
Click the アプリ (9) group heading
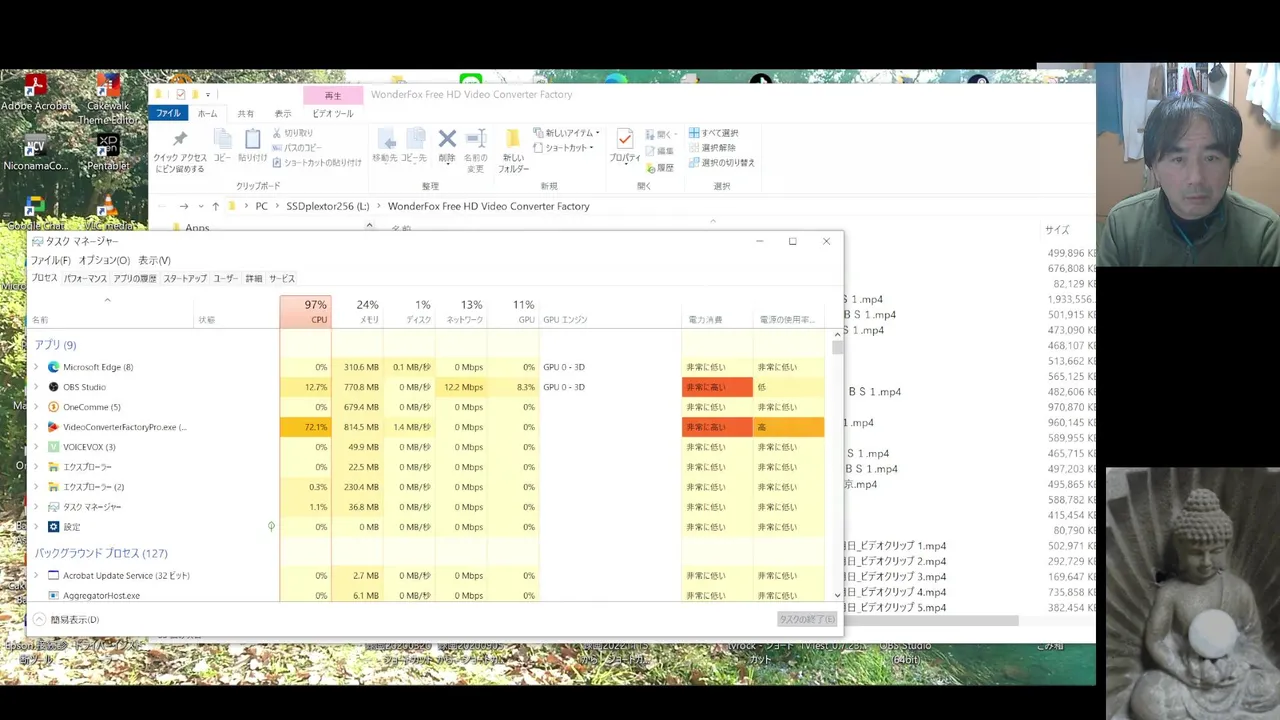click(x=55, y=345)
